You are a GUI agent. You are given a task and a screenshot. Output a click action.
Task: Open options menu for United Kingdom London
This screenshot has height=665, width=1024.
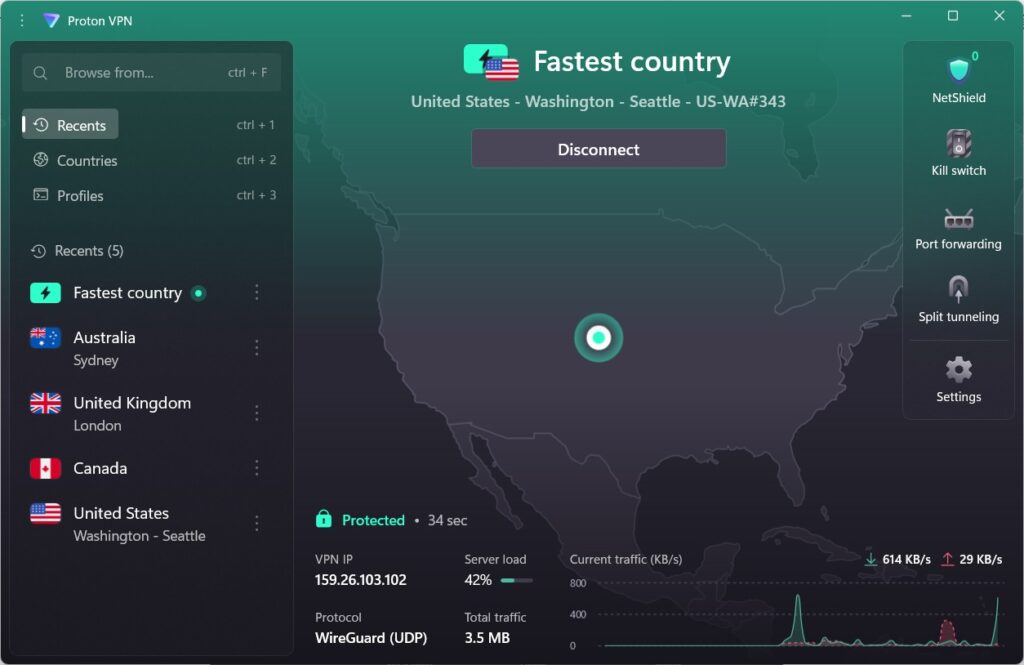click(257, 413)
